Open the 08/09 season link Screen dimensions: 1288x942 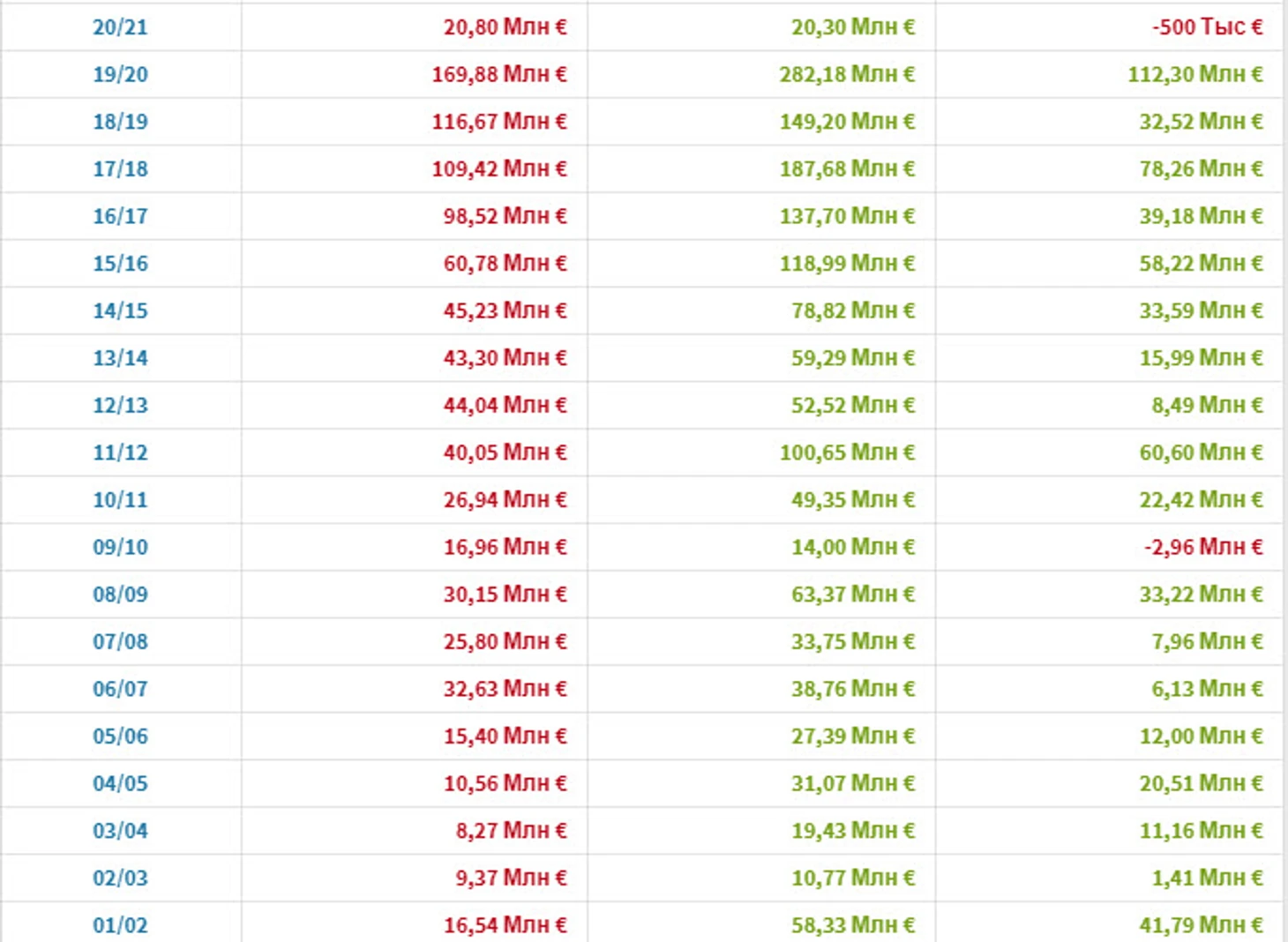point(120,594)
